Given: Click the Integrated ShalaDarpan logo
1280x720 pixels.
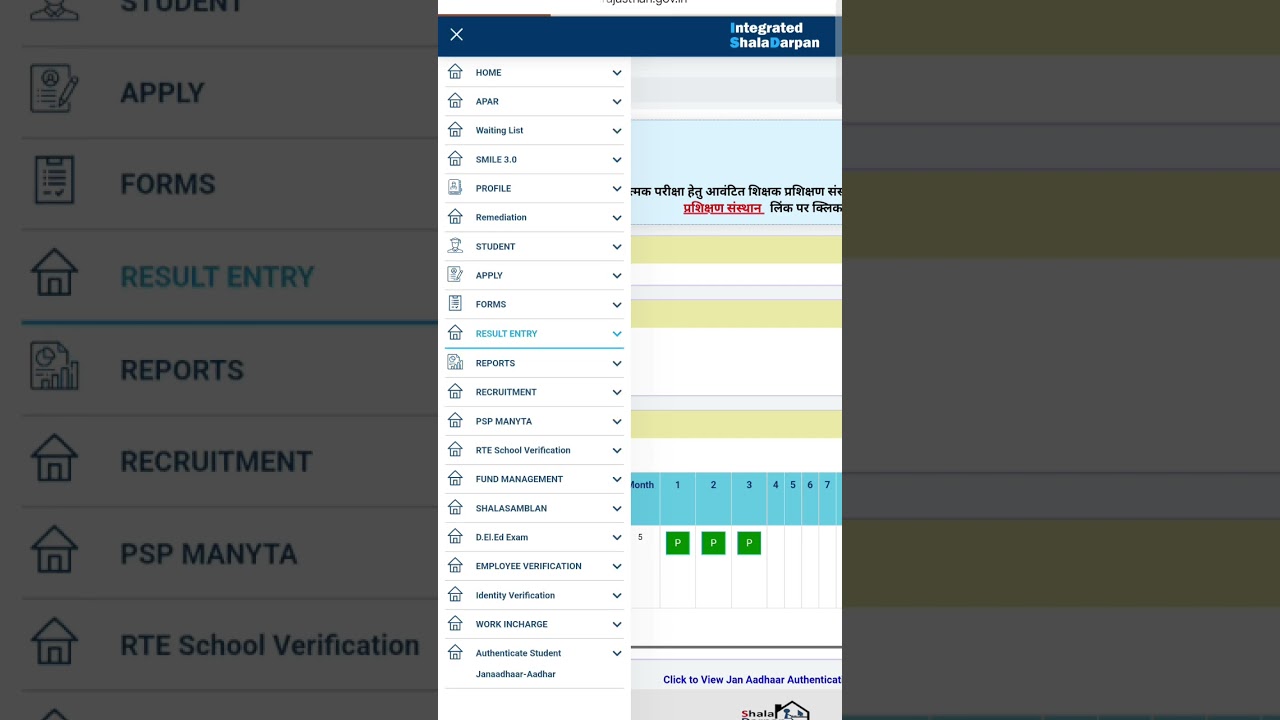Looking at the screenshot, I should click(774, 36).
